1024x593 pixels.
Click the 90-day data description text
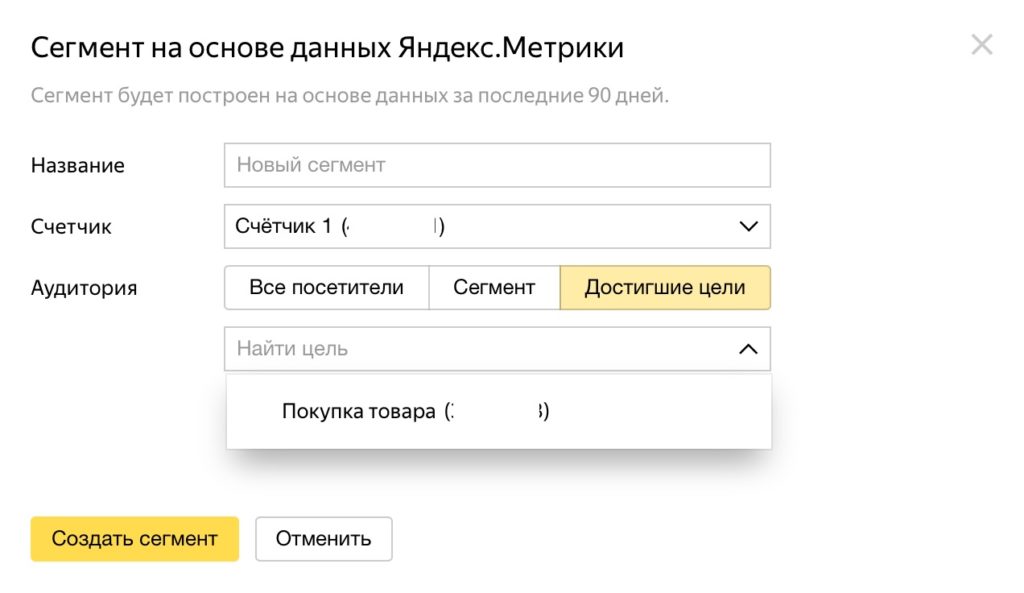[x=349, y=97]
